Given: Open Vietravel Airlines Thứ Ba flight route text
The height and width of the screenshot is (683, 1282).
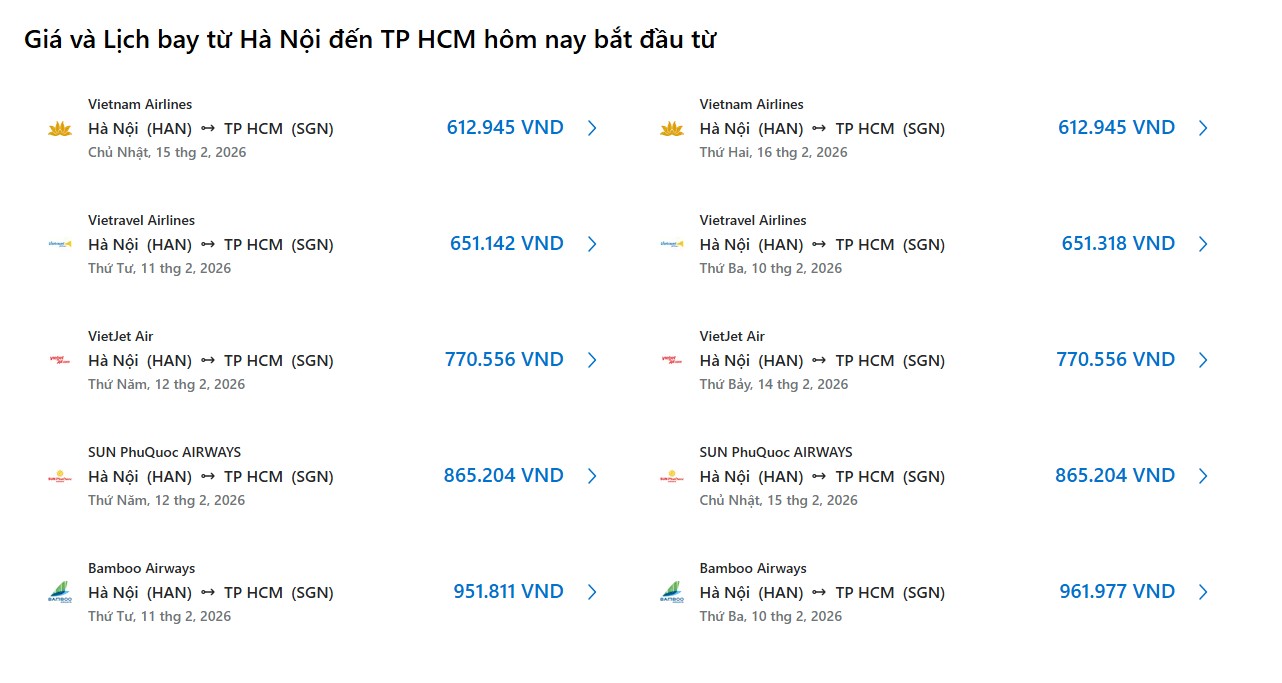Looking at the screenshot, I should (x=822, y=245).
